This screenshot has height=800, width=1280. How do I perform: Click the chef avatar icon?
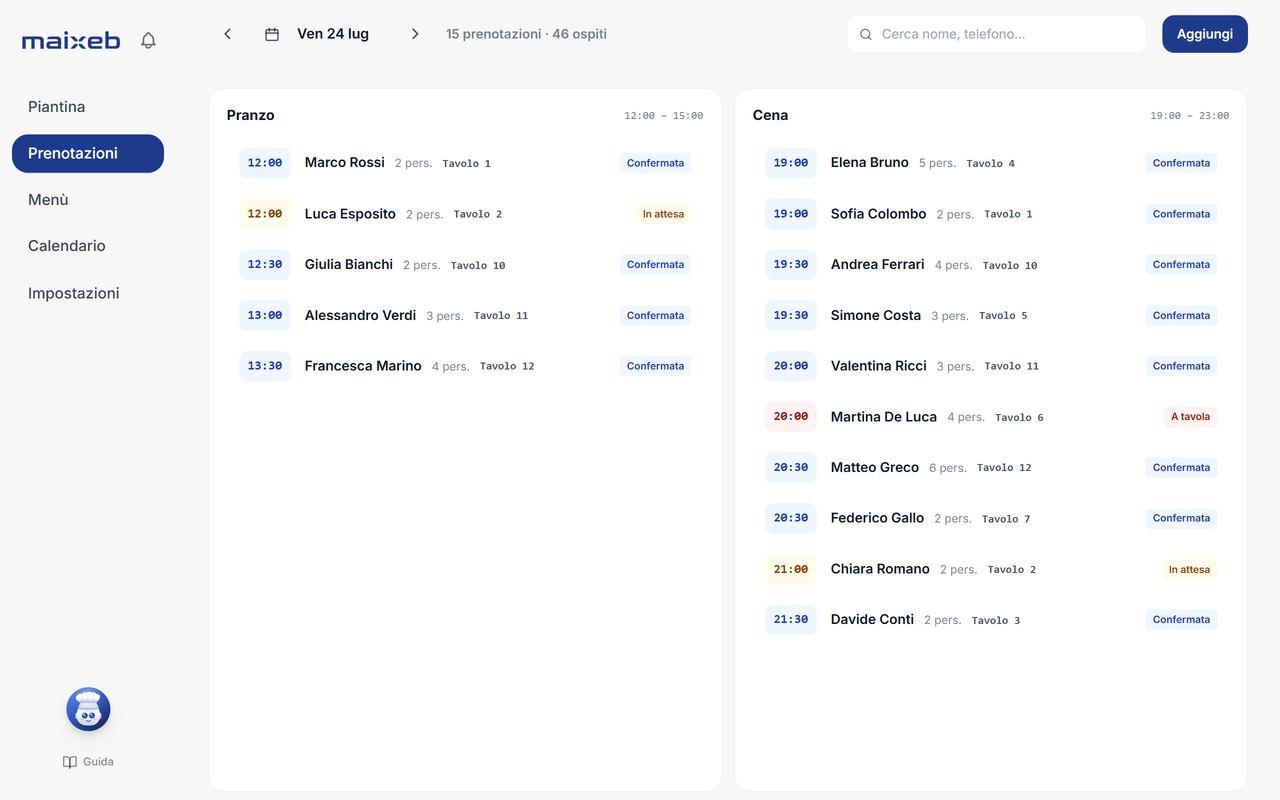coord(88,710)
